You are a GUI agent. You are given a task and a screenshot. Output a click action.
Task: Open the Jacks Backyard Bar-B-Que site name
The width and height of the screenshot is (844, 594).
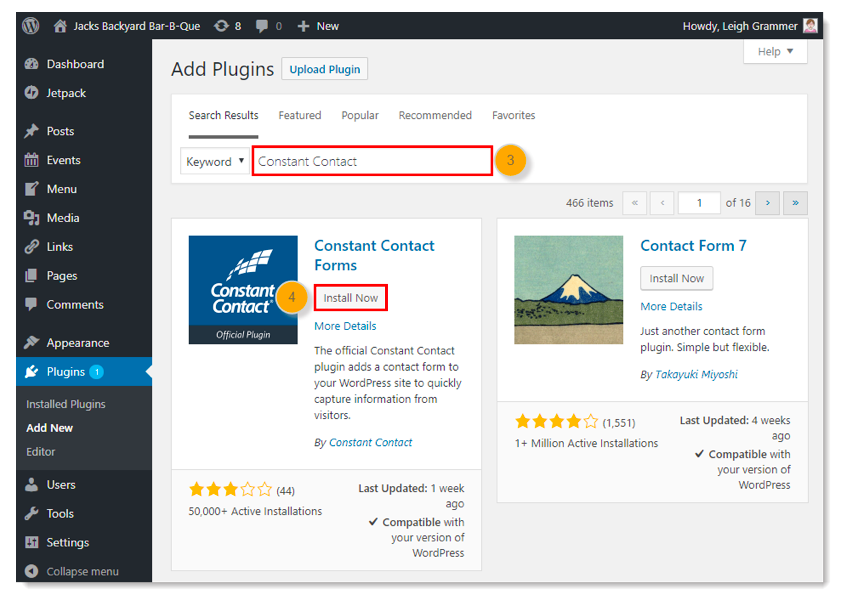point(137,26)
